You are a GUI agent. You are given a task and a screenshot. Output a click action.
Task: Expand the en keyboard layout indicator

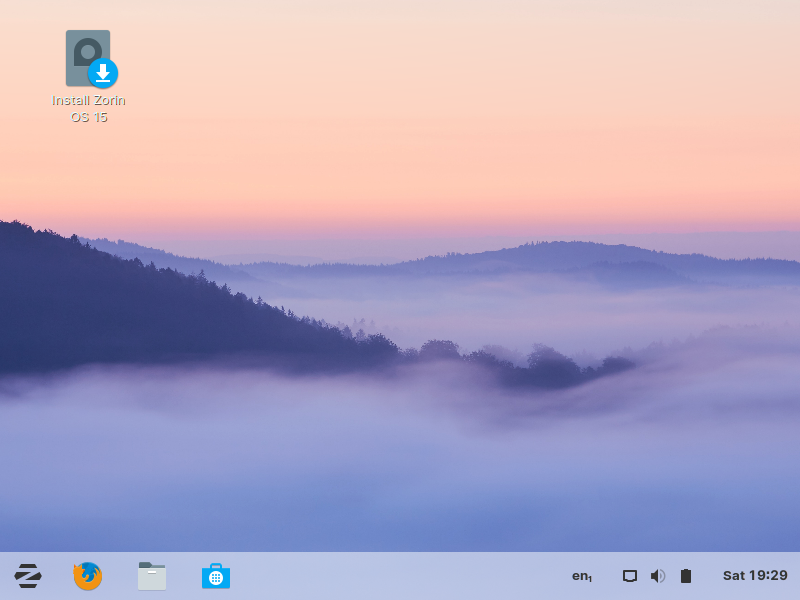[581, 576]
